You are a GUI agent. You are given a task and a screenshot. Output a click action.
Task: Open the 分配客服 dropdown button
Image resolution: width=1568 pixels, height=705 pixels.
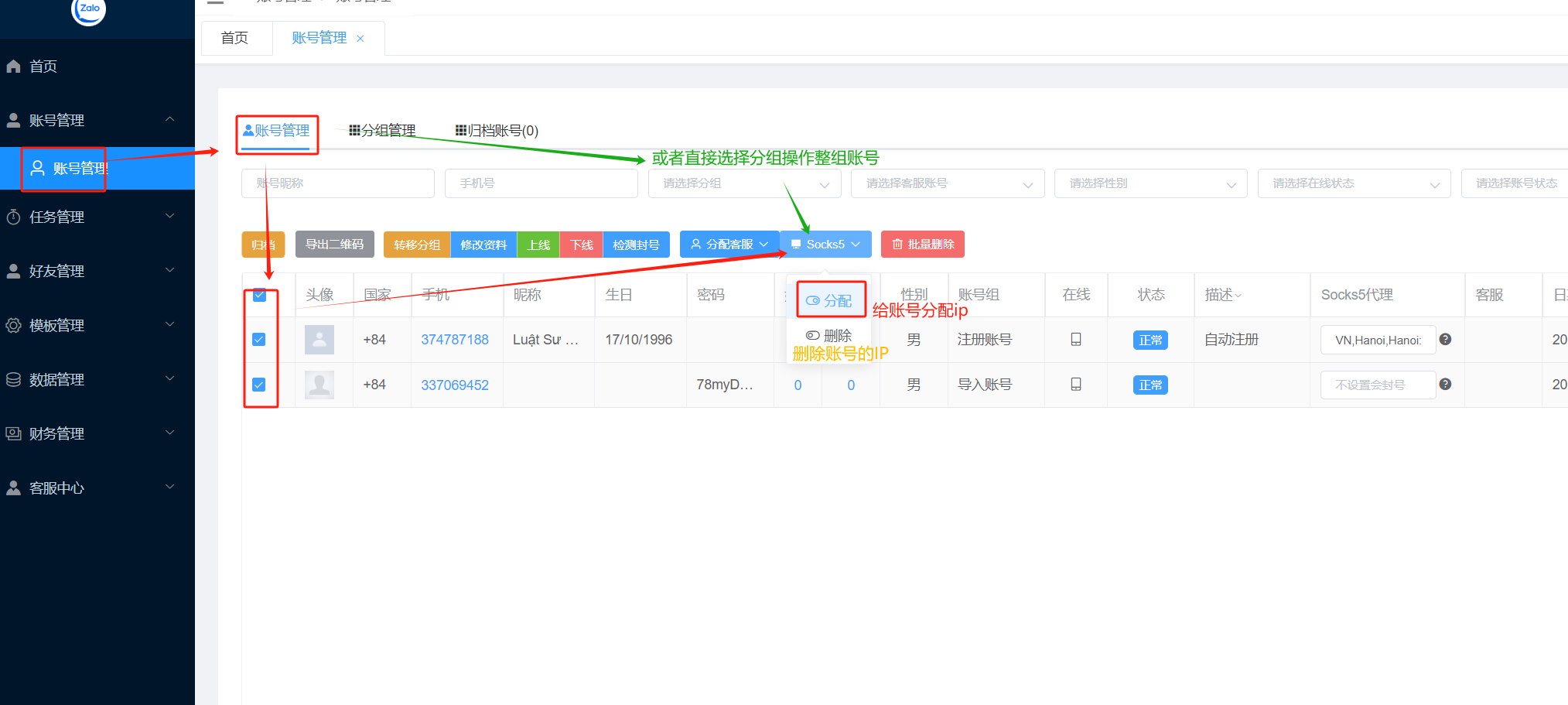[729, 245]
